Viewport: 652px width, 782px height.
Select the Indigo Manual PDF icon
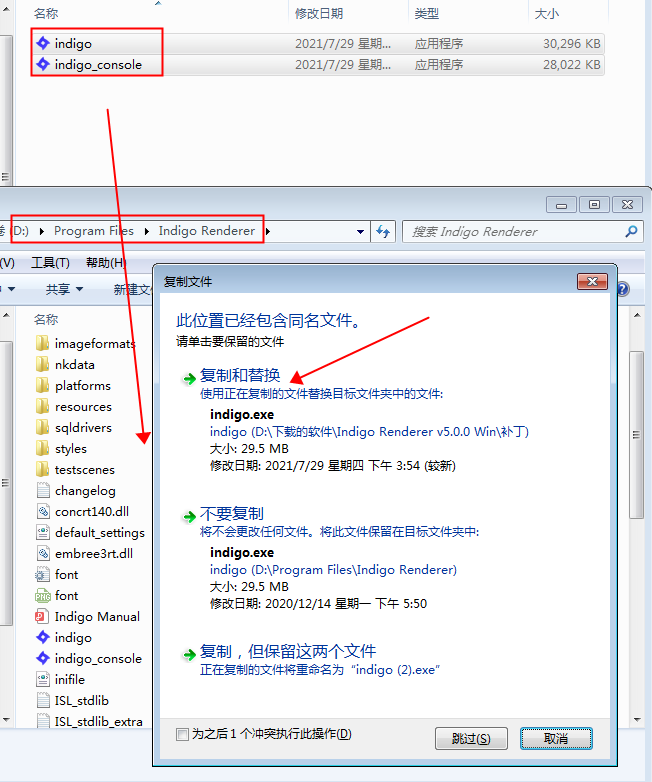[43, 616]
